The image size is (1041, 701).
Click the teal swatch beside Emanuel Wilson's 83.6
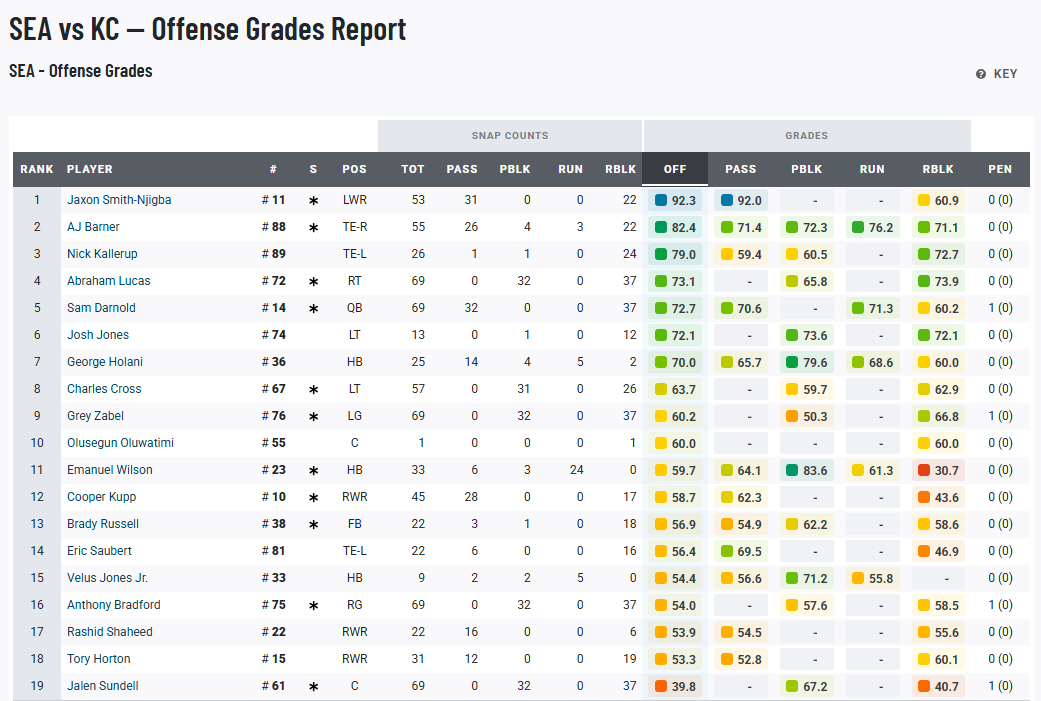coord(792,471)
